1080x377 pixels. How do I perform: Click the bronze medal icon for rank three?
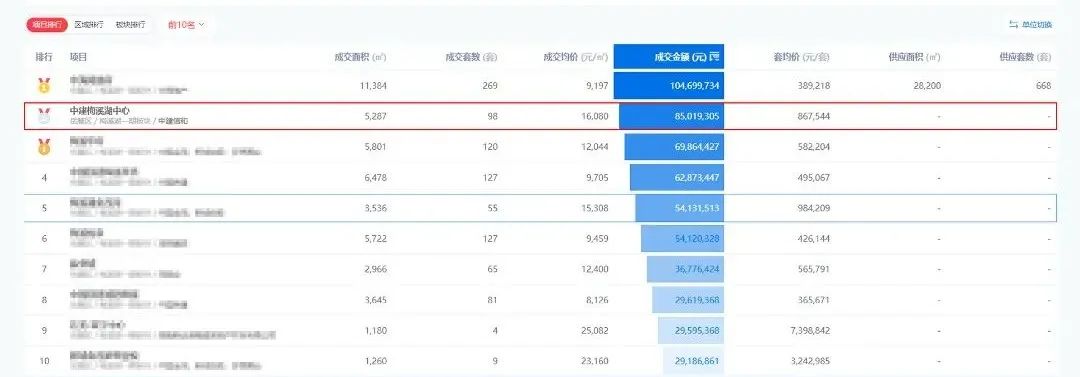click(44, 147)
